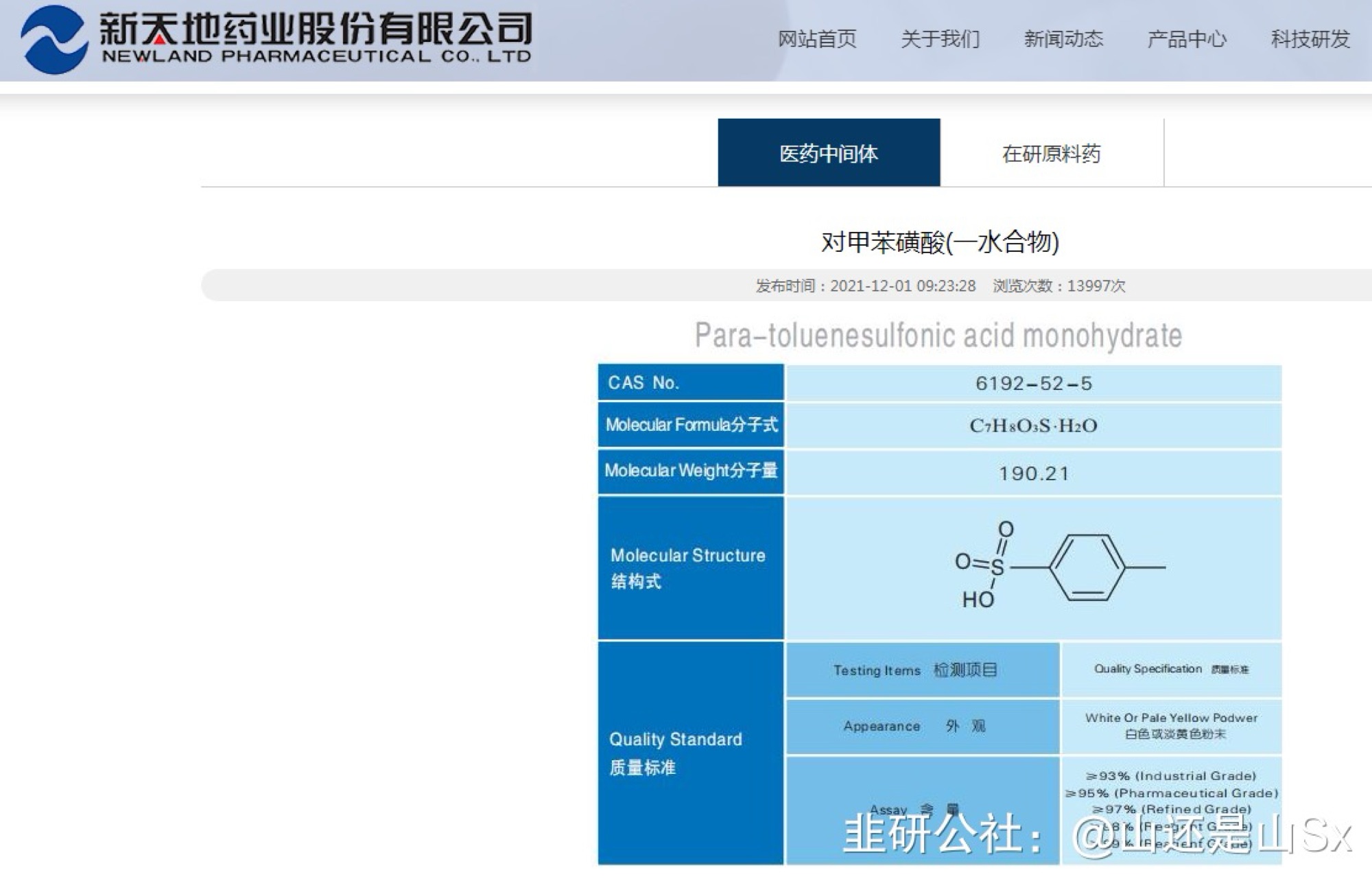Click the molecular formula C7H8O3S·H2O cell

coord(1033,425)
